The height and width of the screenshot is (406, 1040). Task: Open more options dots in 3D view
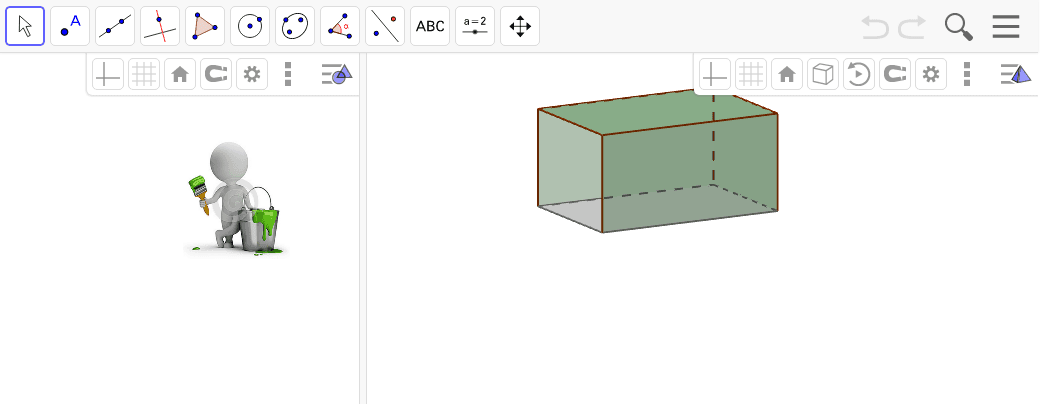[967, 74]
